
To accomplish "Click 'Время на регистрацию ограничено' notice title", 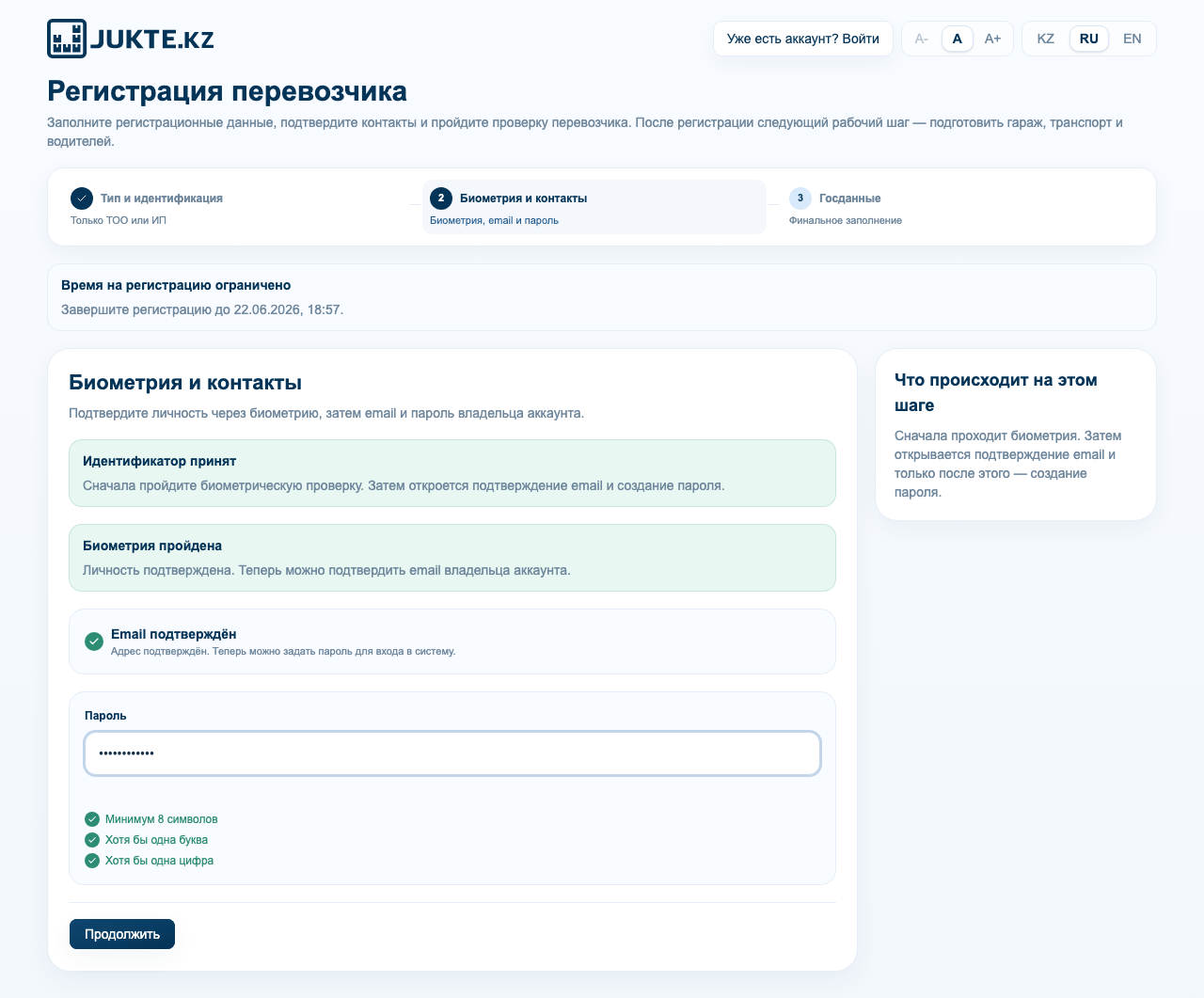I will coord(176,285).
